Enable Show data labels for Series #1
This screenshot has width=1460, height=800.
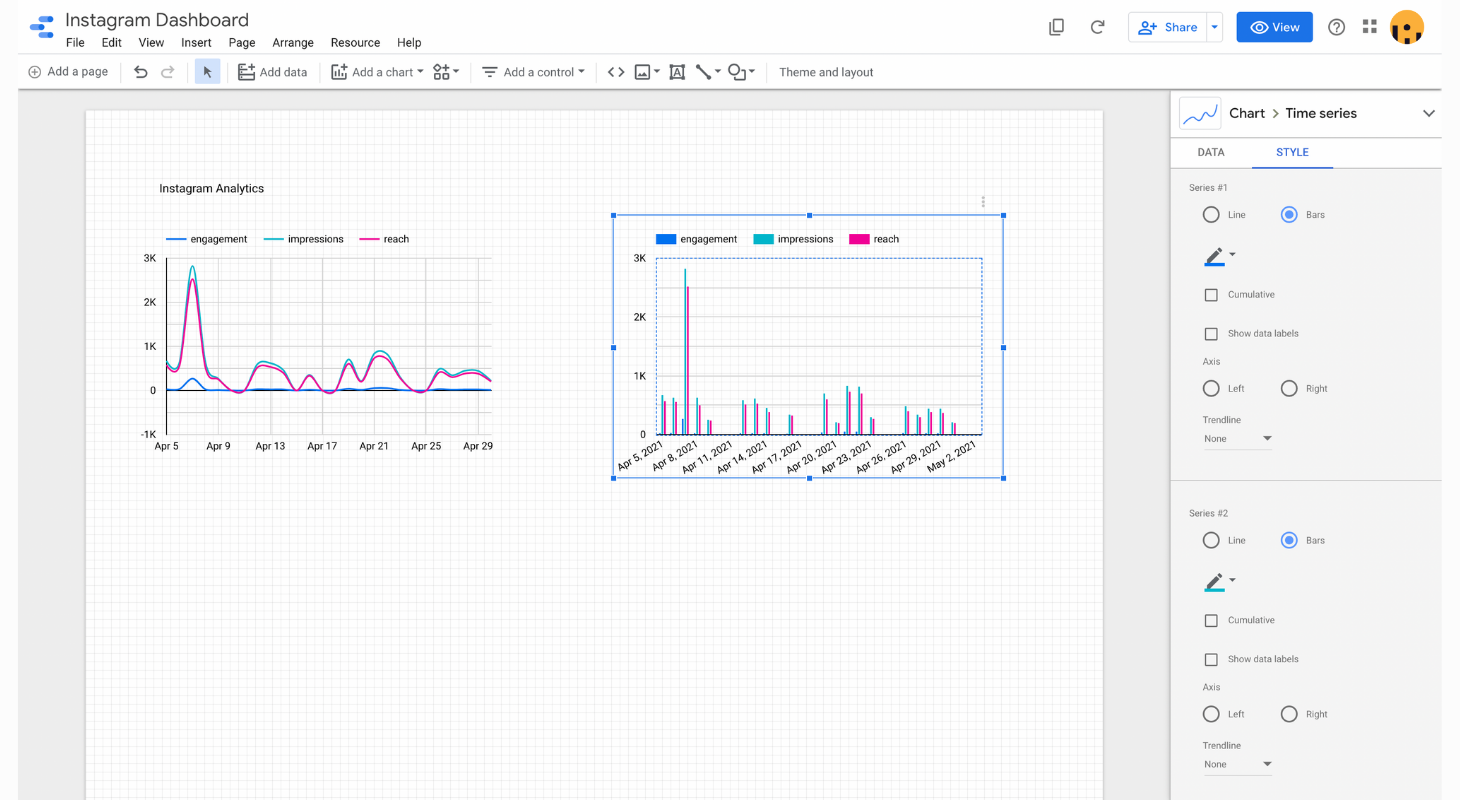coord(1211,334)
